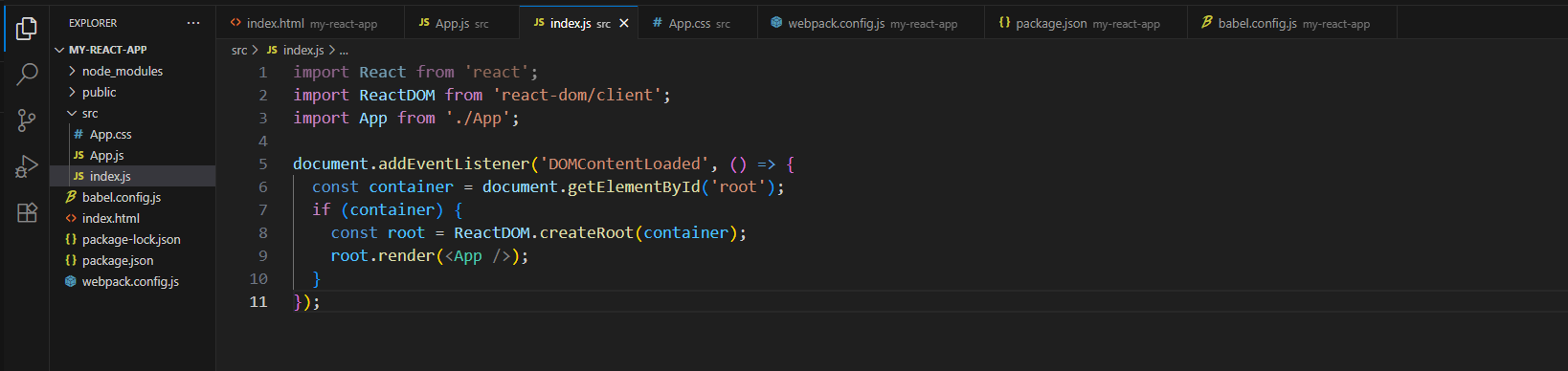Open Explorer more actions ellipsis menu
Image resolution: width=1568 pixels, height=371 pixels.
(x=193, y=23)
